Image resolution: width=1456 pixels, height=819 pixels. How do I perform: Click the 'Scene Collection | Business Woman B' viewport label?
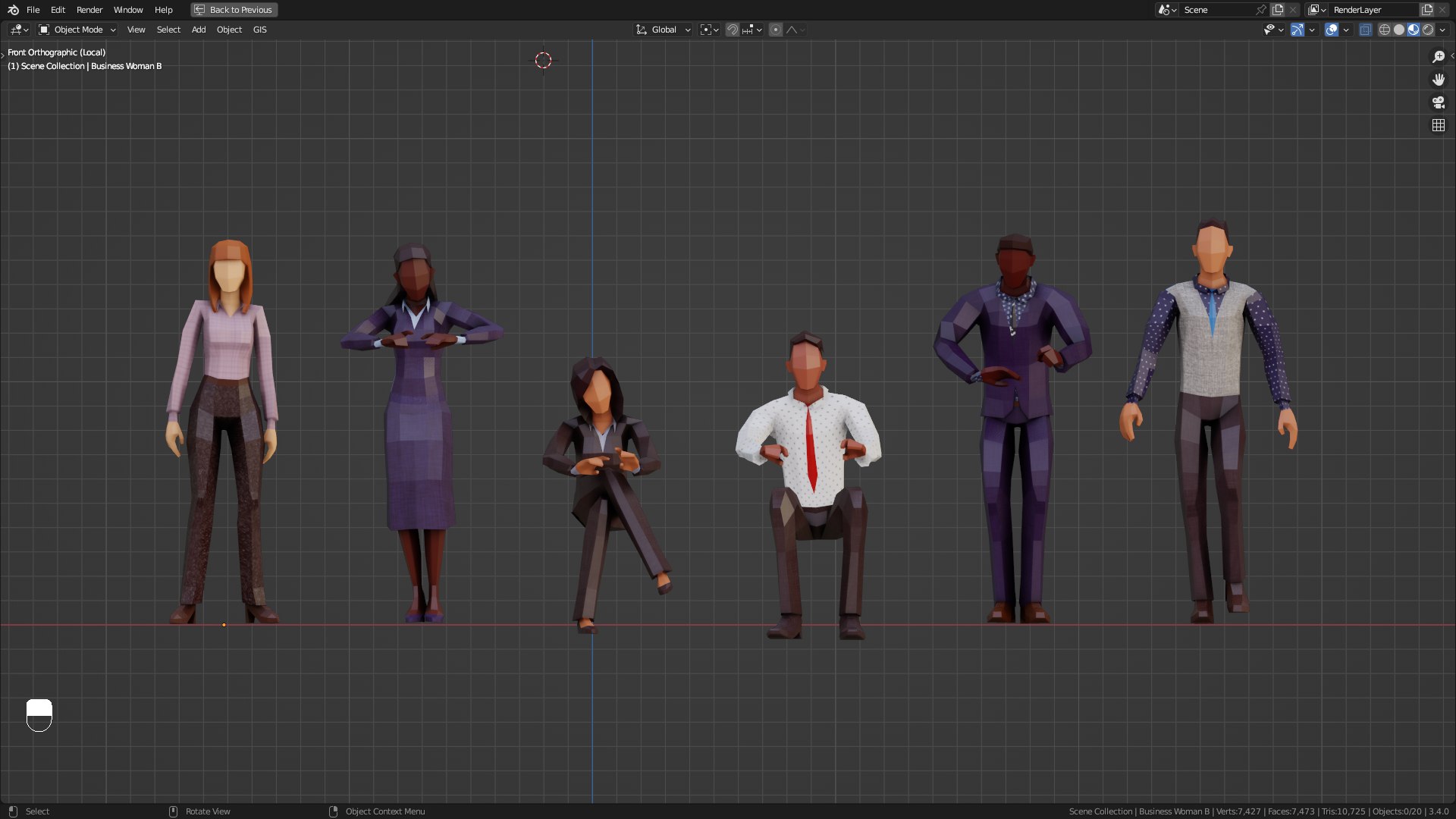(x=84, y=66)
